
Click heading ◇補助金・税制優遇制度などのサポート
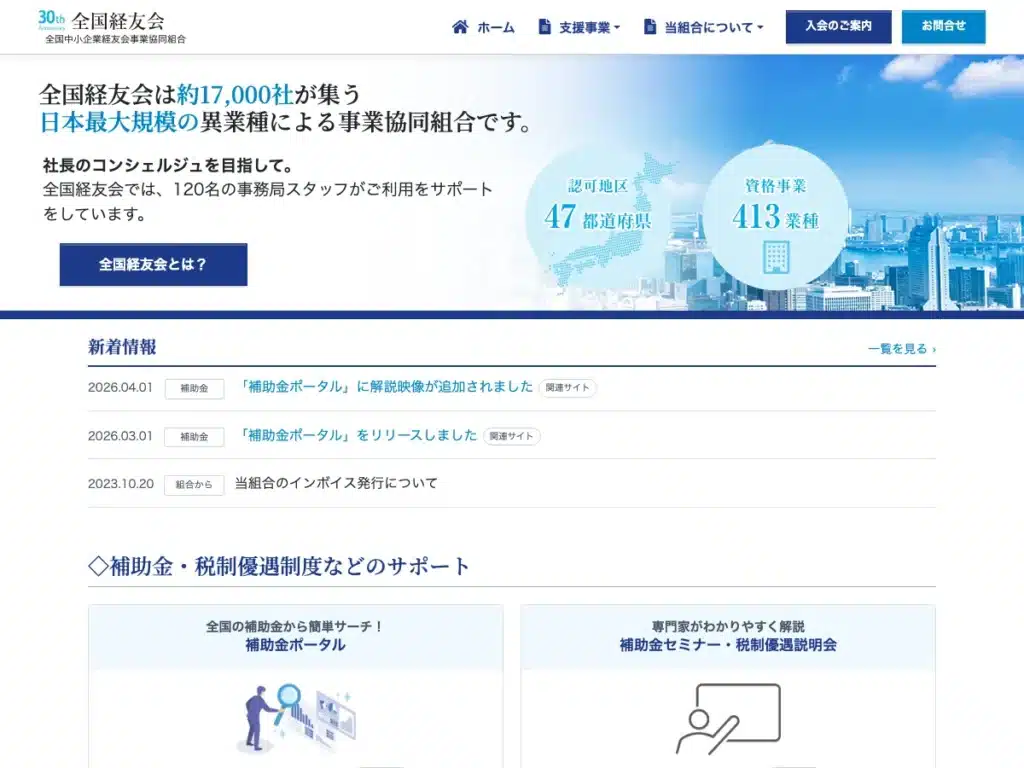coord(279,566)
